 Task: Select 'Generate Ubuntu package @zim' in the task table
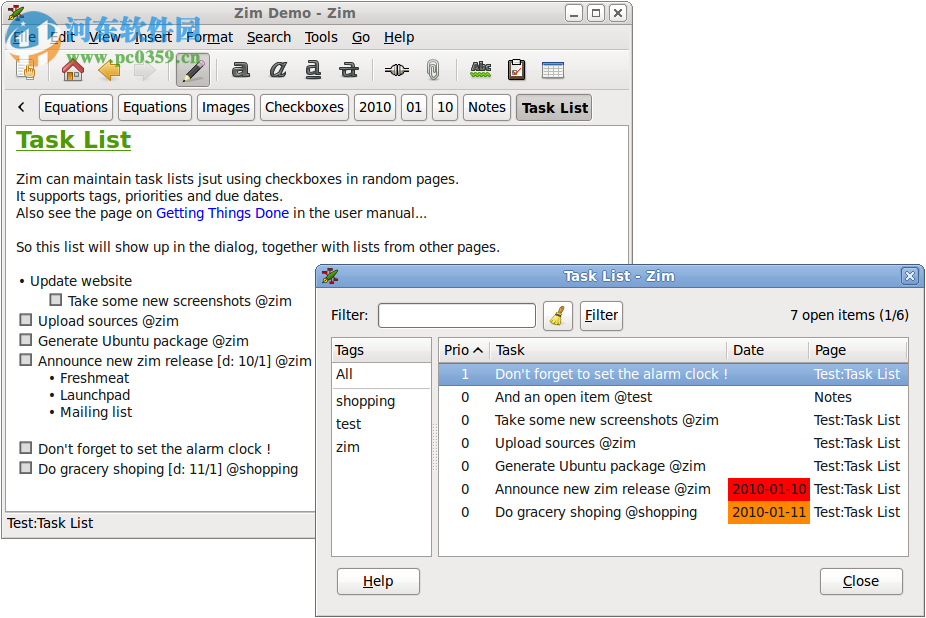coord(673,467)
